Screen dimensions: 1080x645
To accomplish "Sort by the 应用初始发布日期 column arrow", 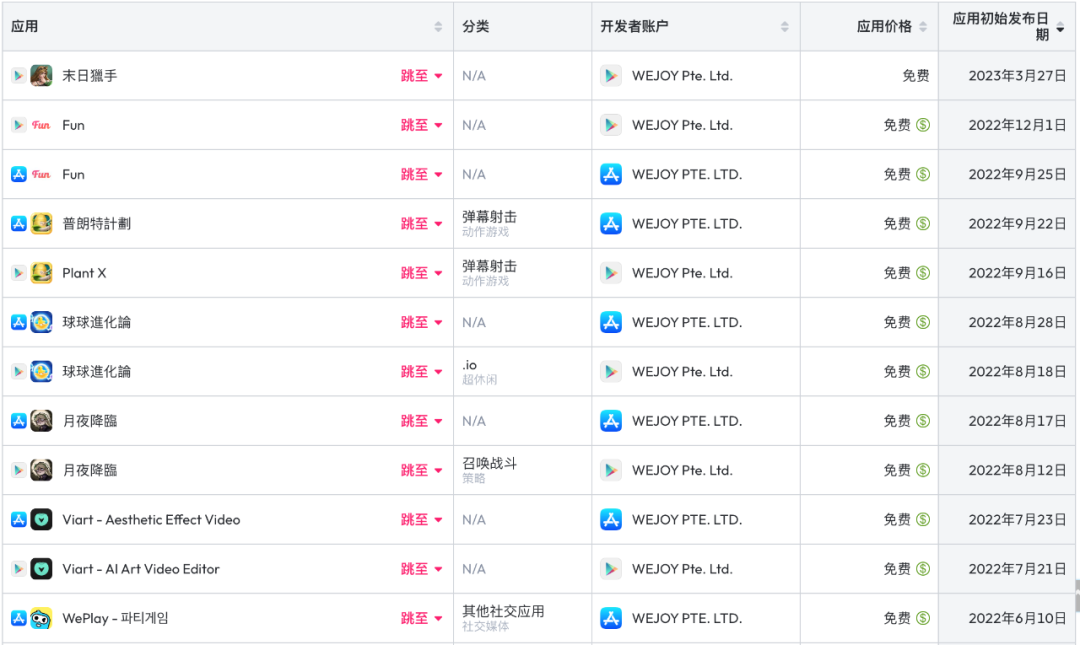I will (1061, 28).
